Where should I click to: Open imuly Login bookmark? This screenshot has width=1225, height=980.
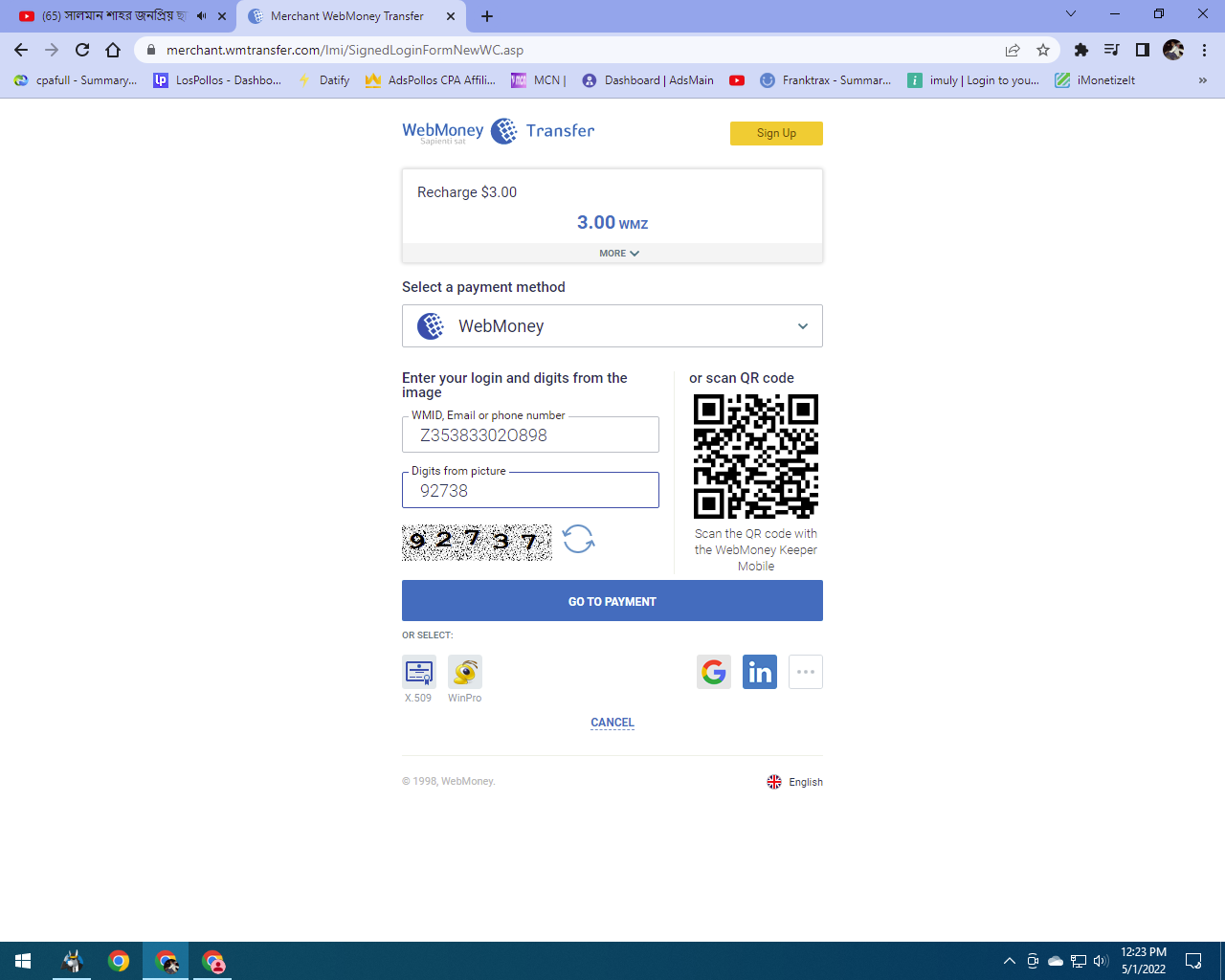coord(974,80)
